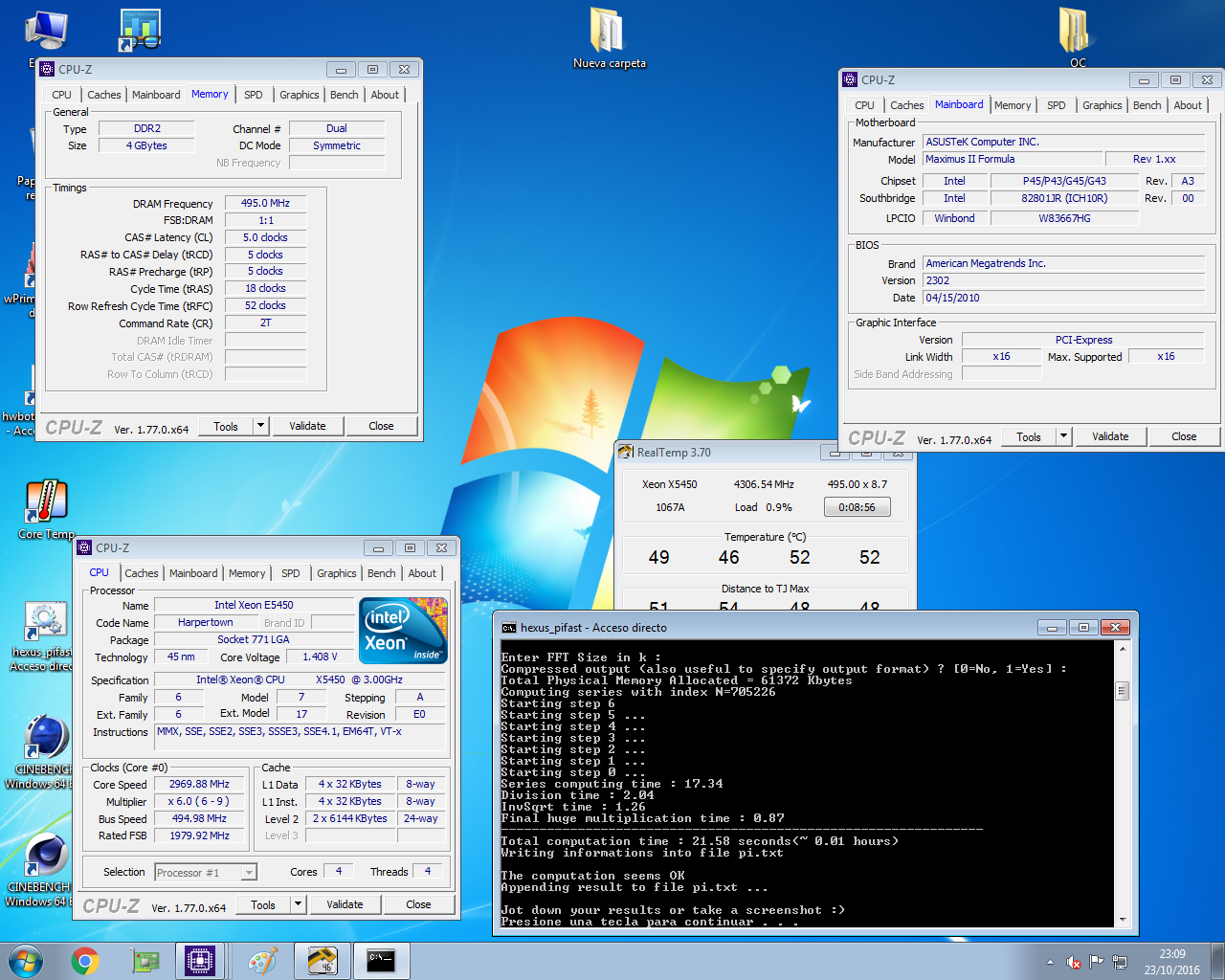This screenshot has width=1225, height=980.
Task: Click the console vertical scrollbar thumb
Action: click(1122, 691)
